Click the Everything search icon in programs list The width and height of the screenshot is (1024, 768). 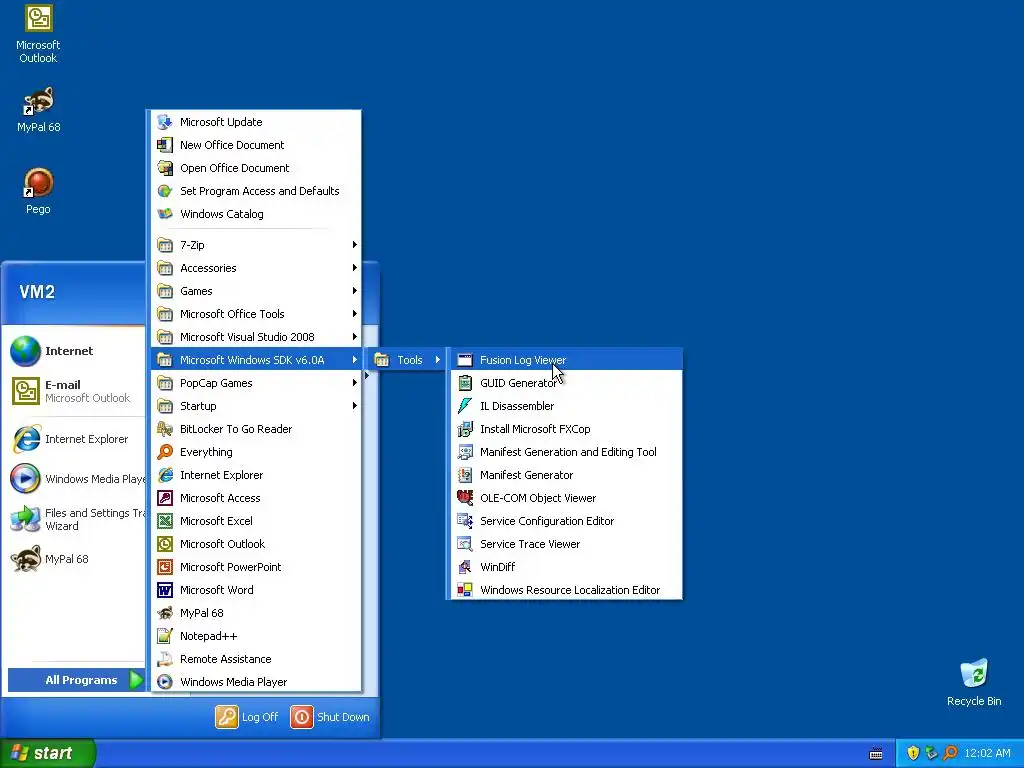[x=165, y=452]
